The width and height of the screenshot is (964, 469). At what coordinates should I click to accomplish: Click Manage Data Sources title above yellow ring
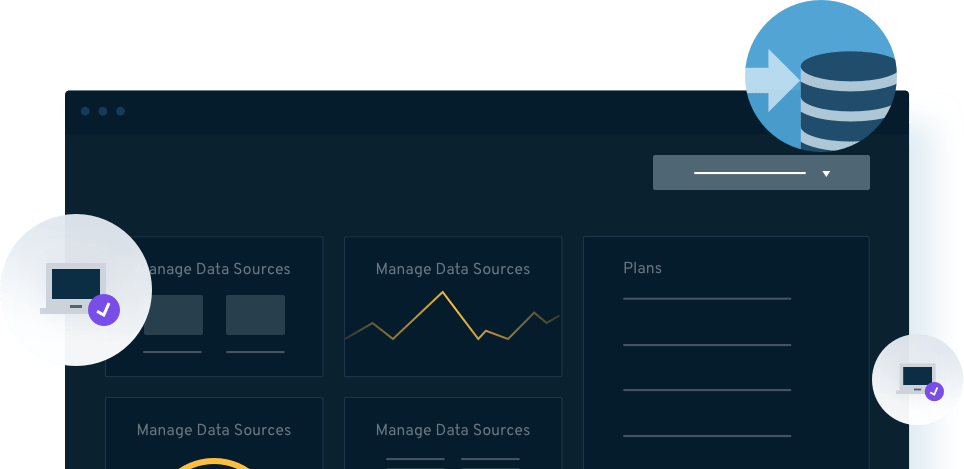point(214,430)
